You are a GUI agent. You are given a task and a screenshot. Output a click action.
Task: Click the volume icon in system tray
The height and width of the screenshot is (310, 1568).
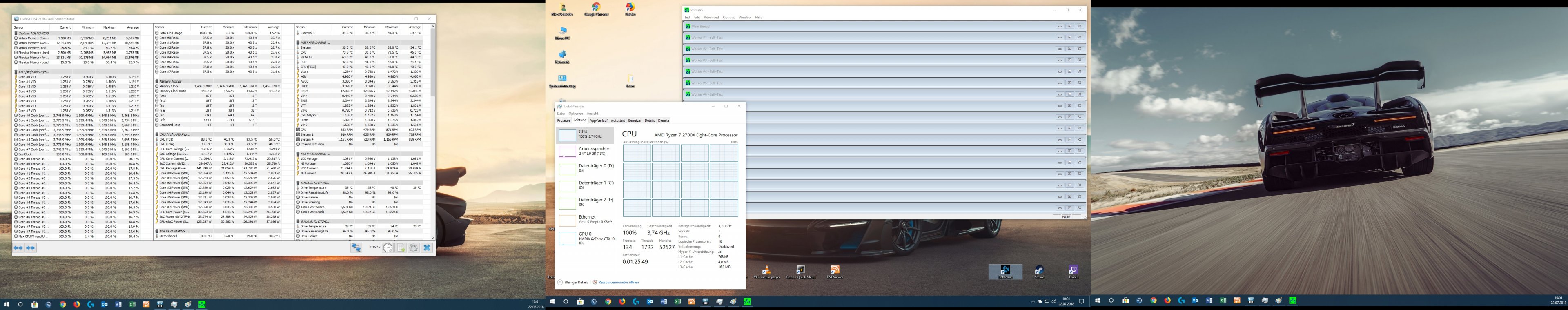click(x=1053, y=301)
